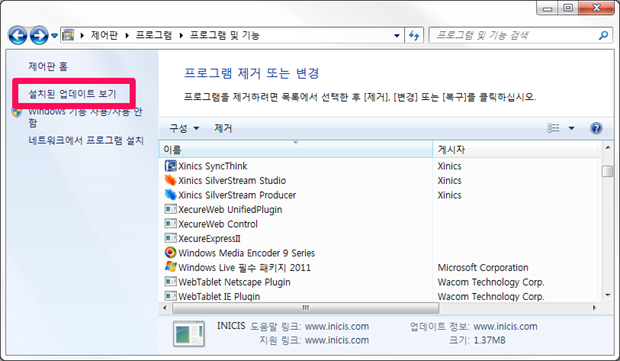Expand arrow after 프로그램 breadcrumb
Screen dimensions: 620x361
tap(181, 36)
